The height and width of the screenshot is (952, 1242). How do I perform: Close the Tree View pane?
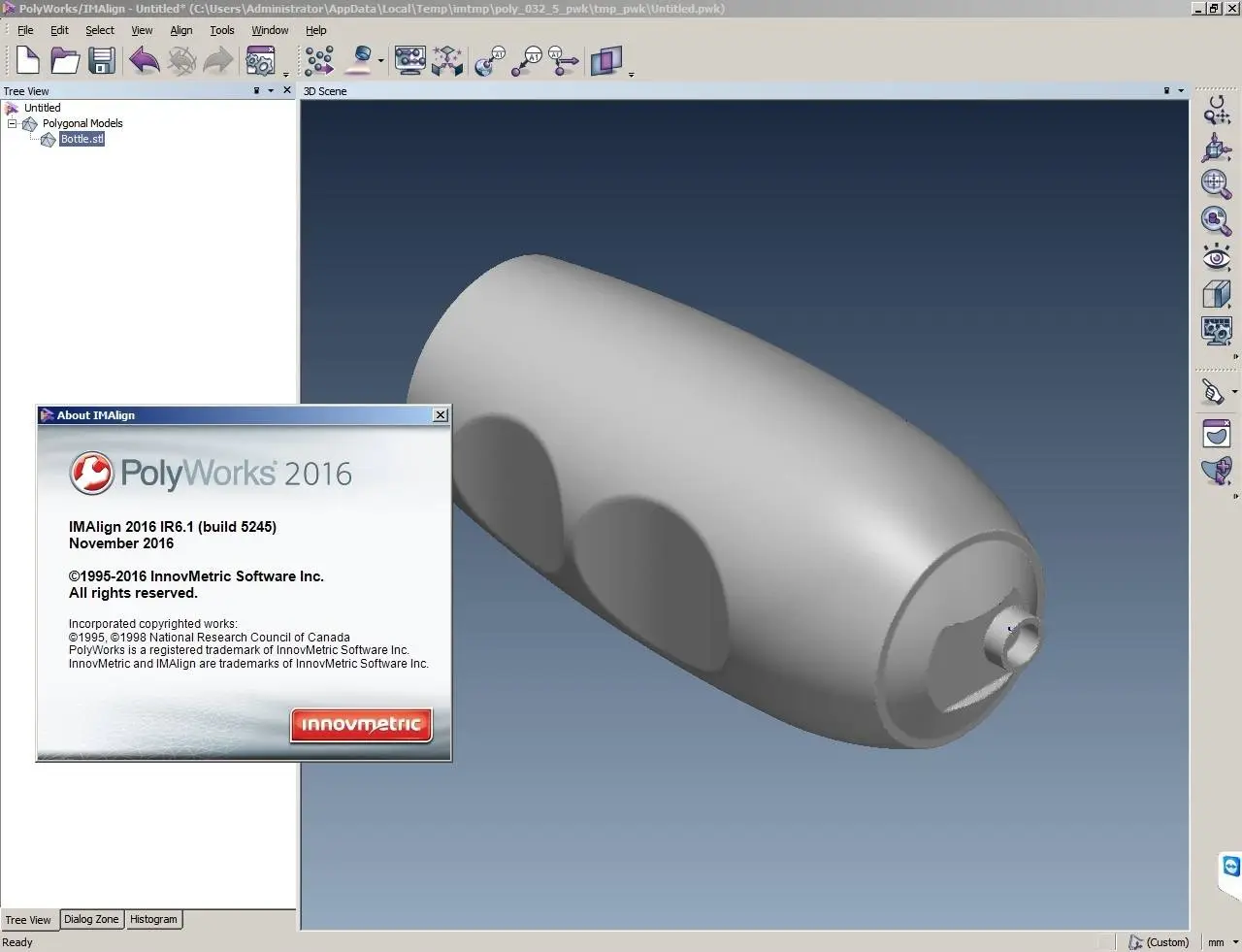point(287,90)
